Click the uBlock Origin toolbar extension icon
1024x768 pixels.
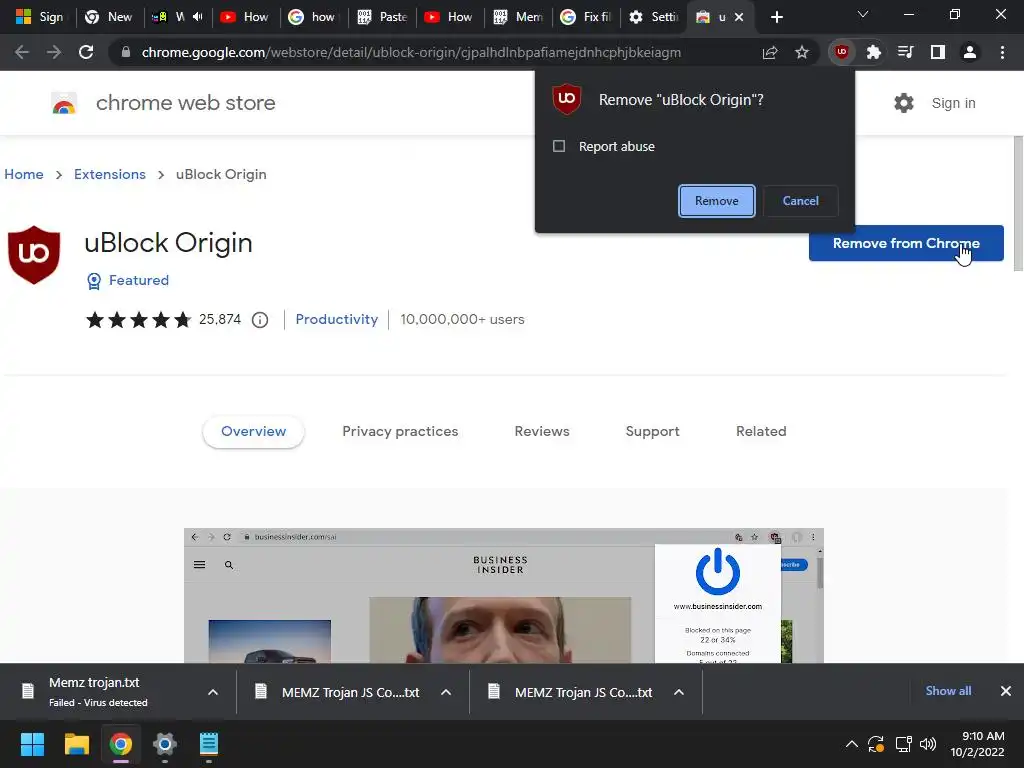coord(841,52)
